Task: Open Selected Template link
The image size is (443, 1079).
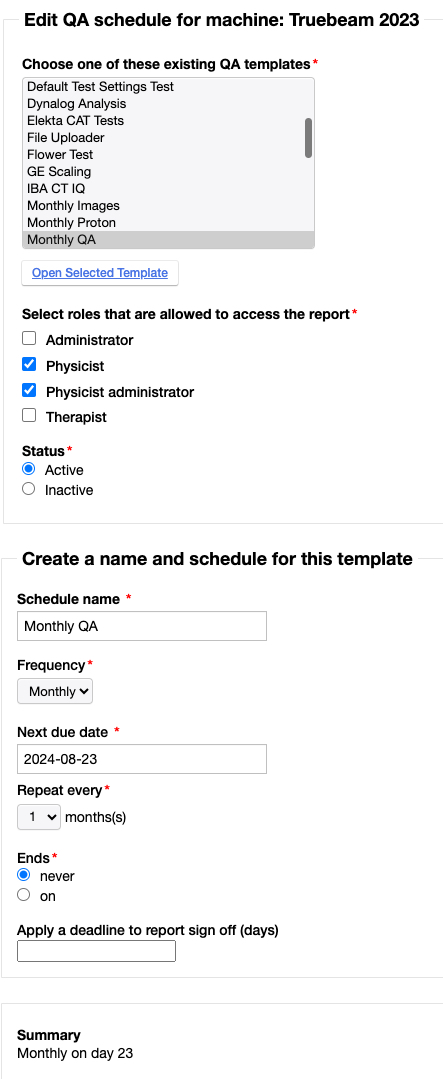Action: pos(100,273)
